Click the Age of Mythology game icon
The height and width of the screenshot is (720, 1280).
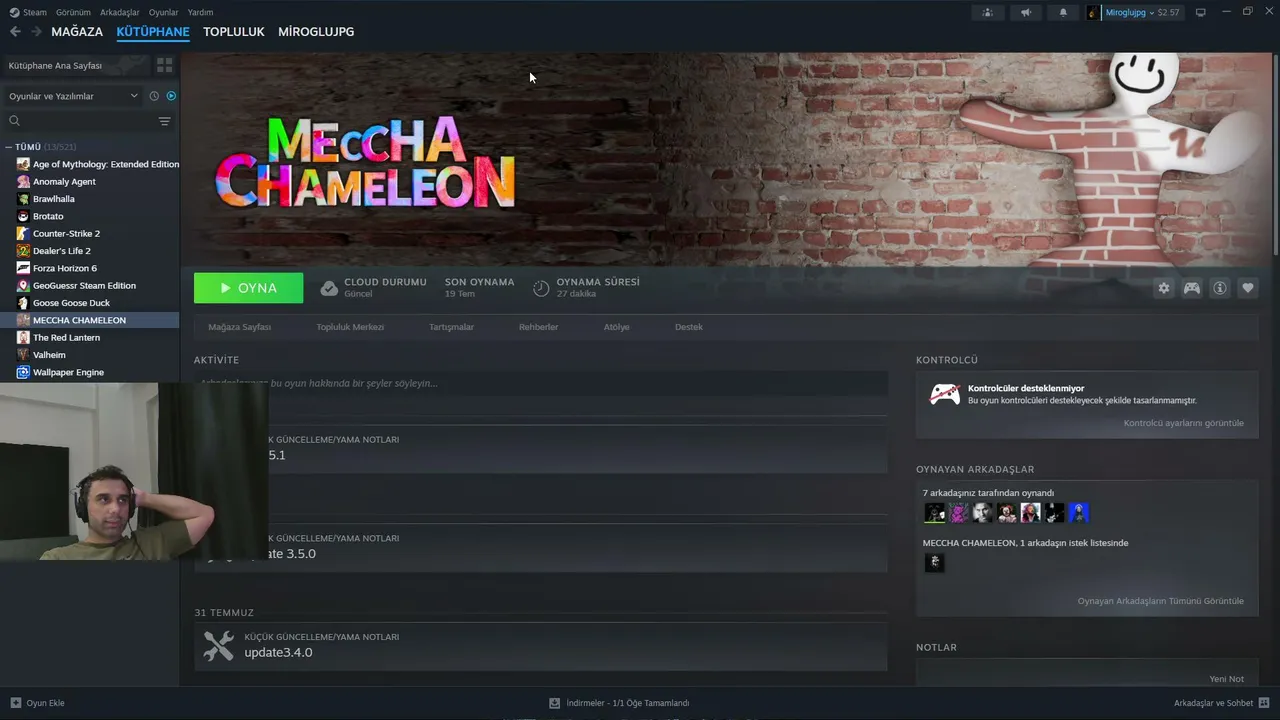(23, 164)
